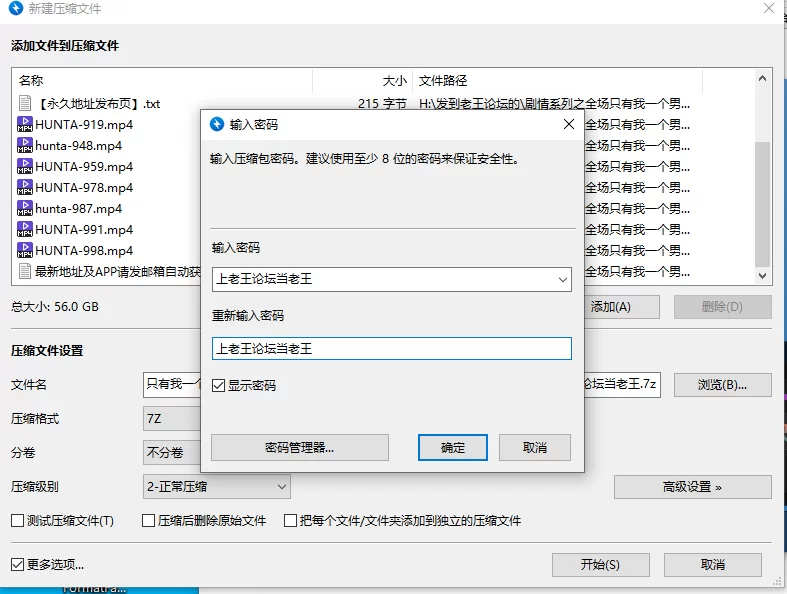Click 确定 to confirm password
This screenshot has width=787, height=594.
click(x=453, y=447)
